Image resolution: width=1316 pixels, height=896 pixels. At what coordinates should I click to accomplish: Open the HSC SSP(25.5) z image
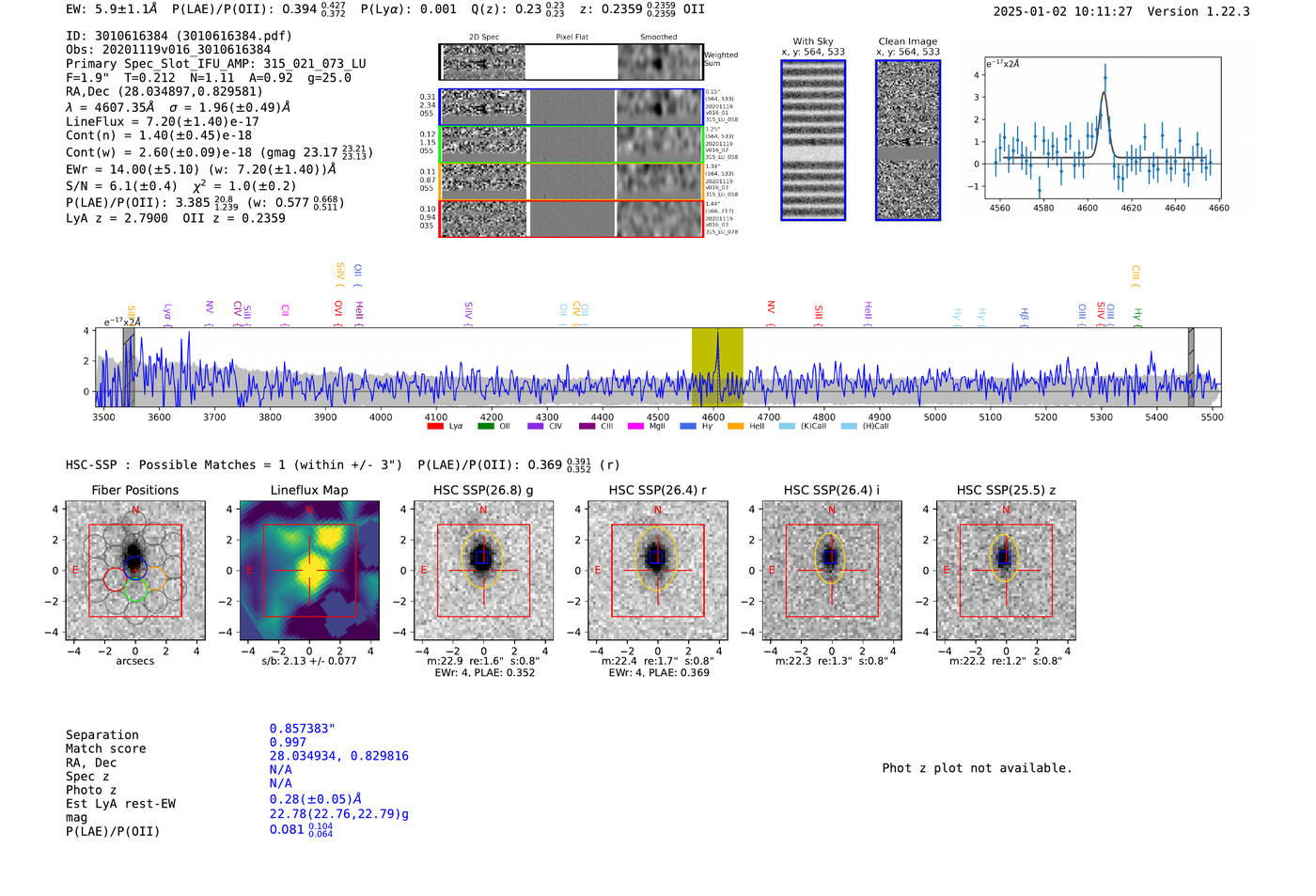(x=1006, y=571)
